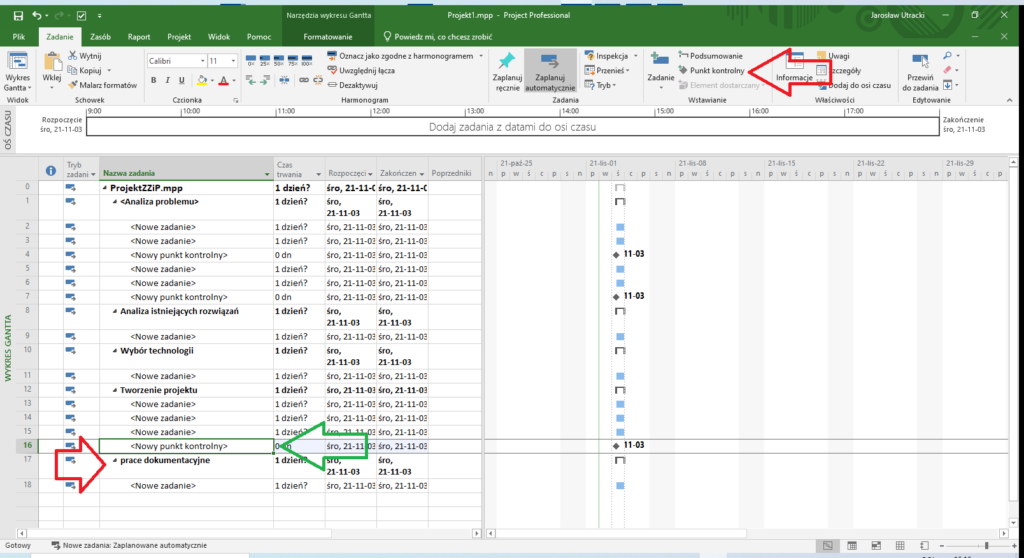This screenshot has height=558, width=1024.
Task: Open the Calibri font name dropdown
Action: 200,61
